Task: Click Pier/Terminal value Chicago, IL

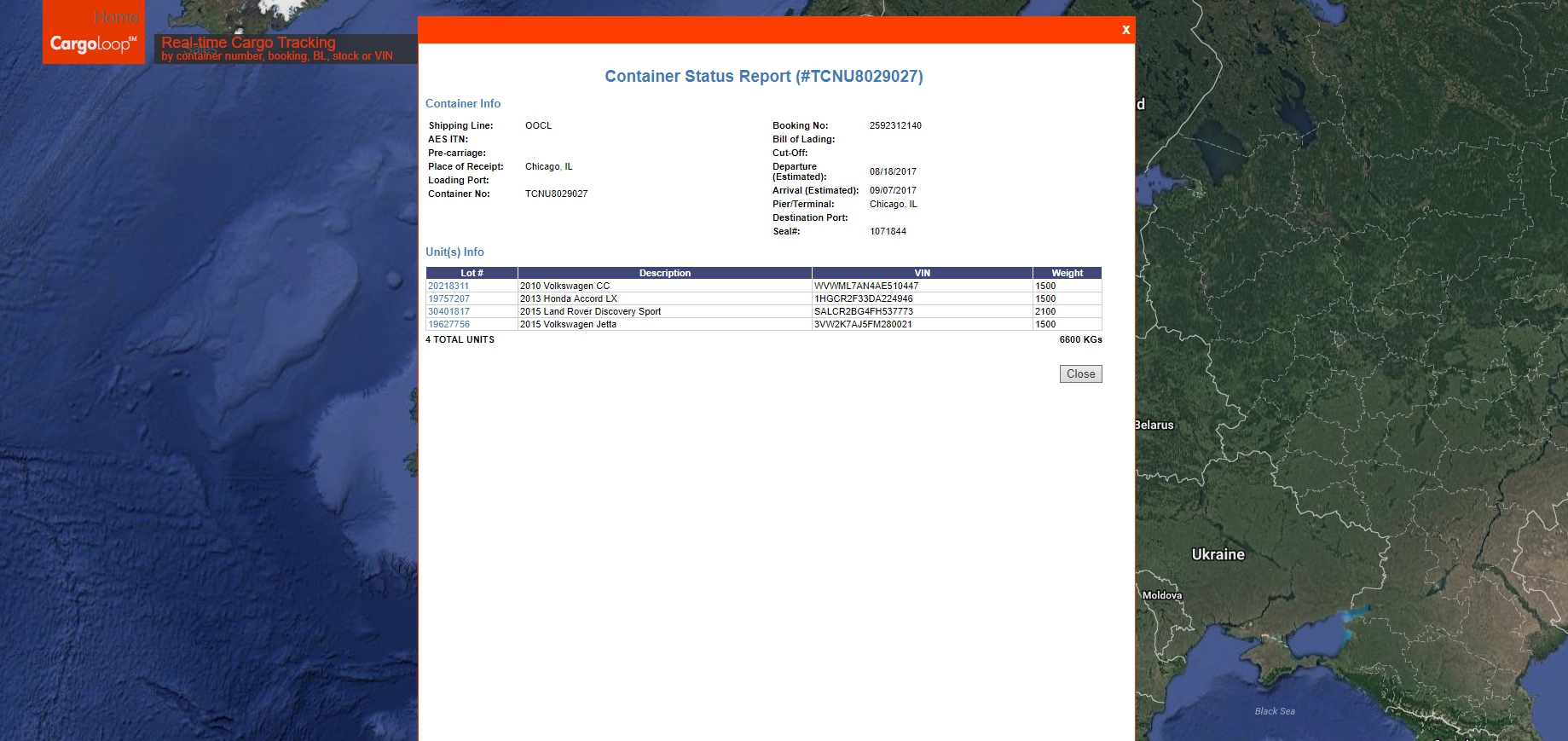Action: point(893,204)
